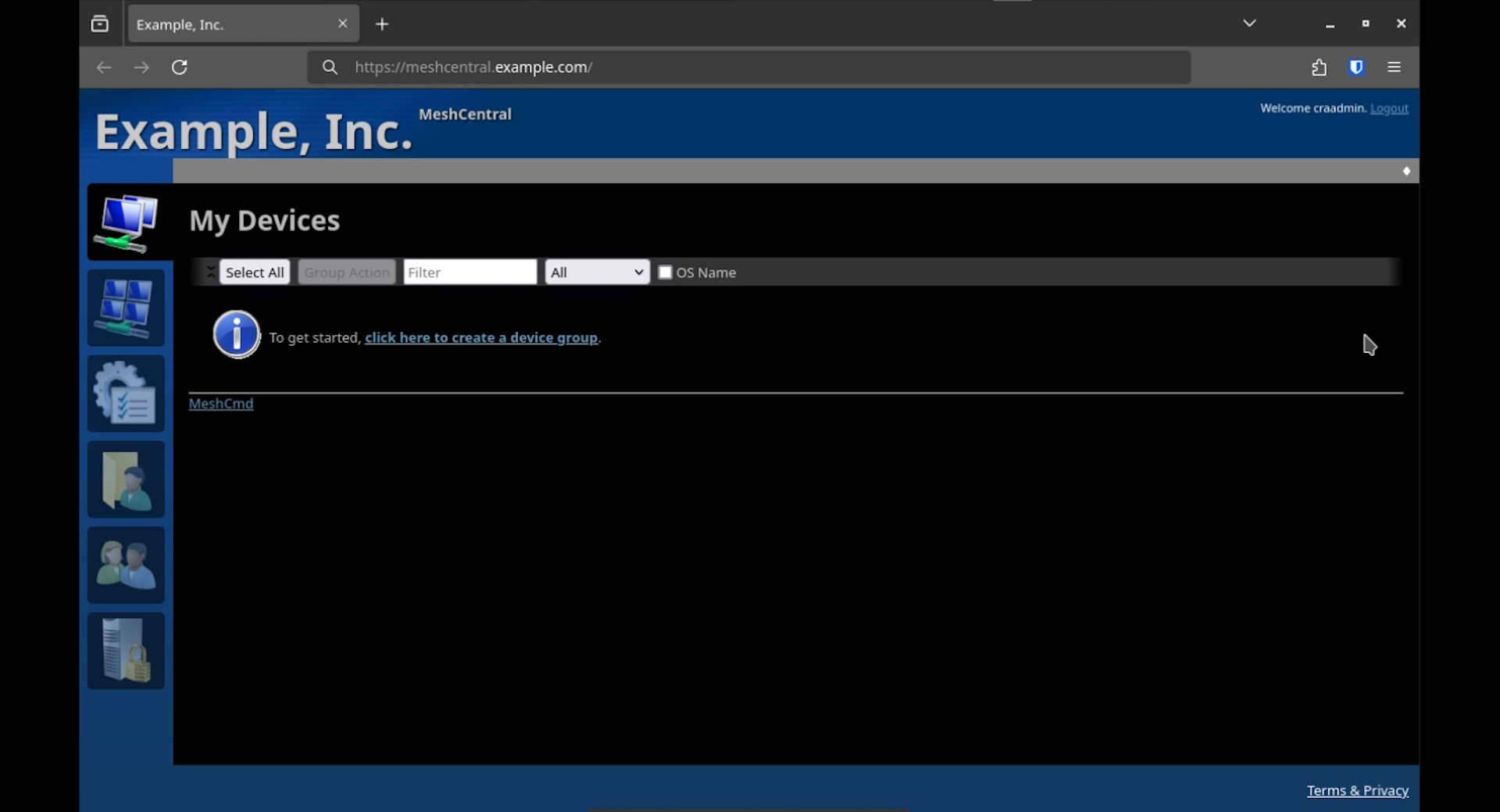Toggle the diamond icon in gray bar
1500x812 pixels.
pos(1406,171)
